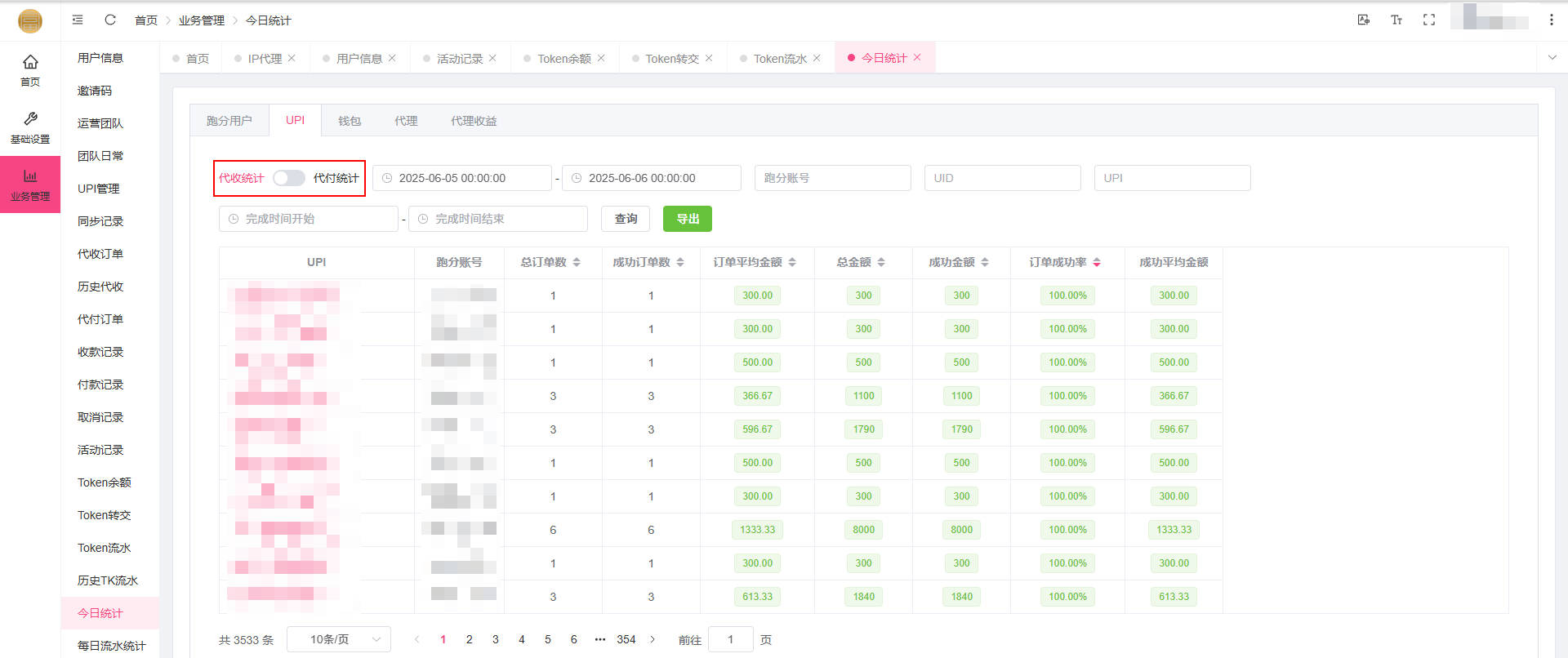
Task: Sort by 总订单数 column
Action: pos(577,262)
